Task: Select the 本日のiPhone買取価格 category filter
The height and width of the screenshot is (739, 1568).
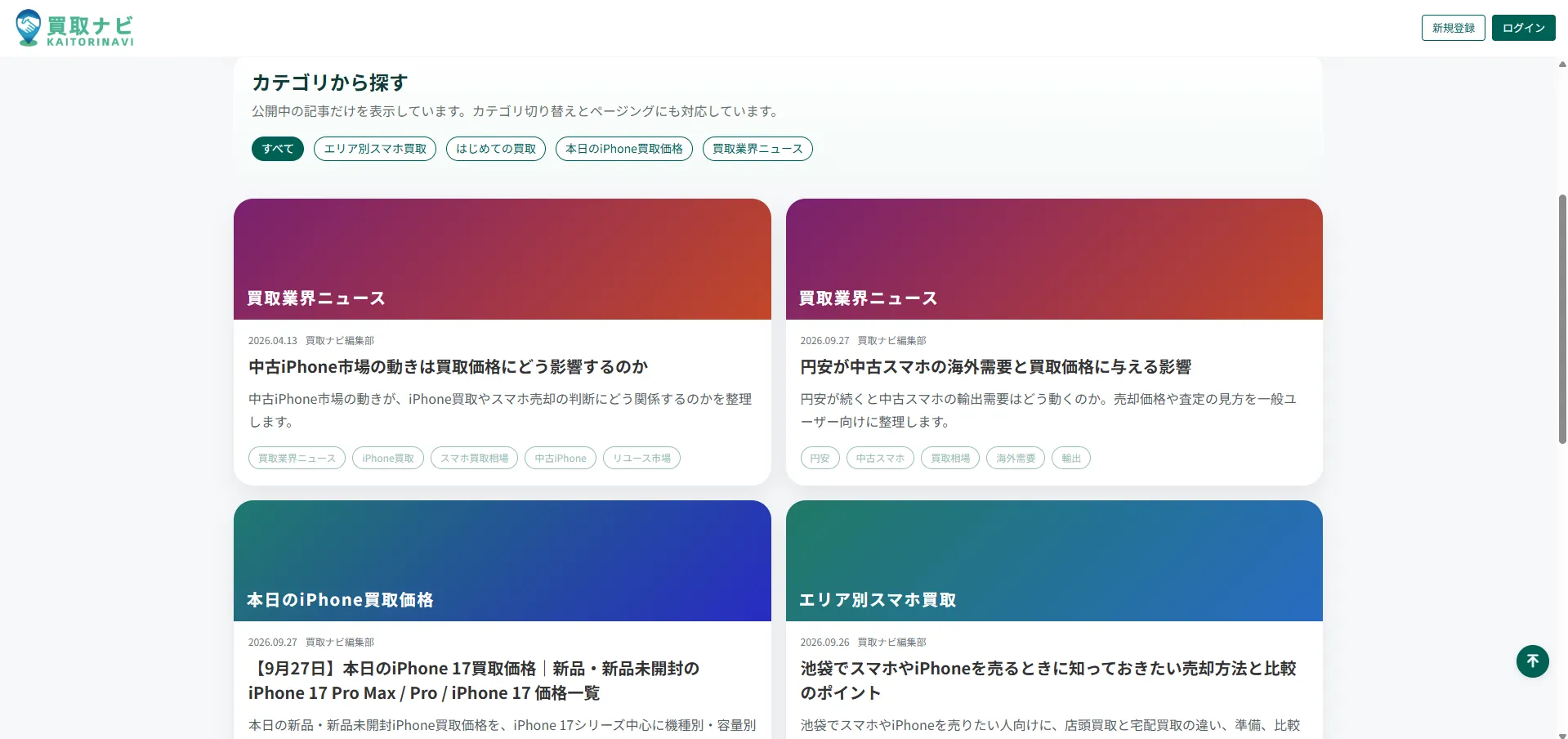Action: [x=624, y=149]
